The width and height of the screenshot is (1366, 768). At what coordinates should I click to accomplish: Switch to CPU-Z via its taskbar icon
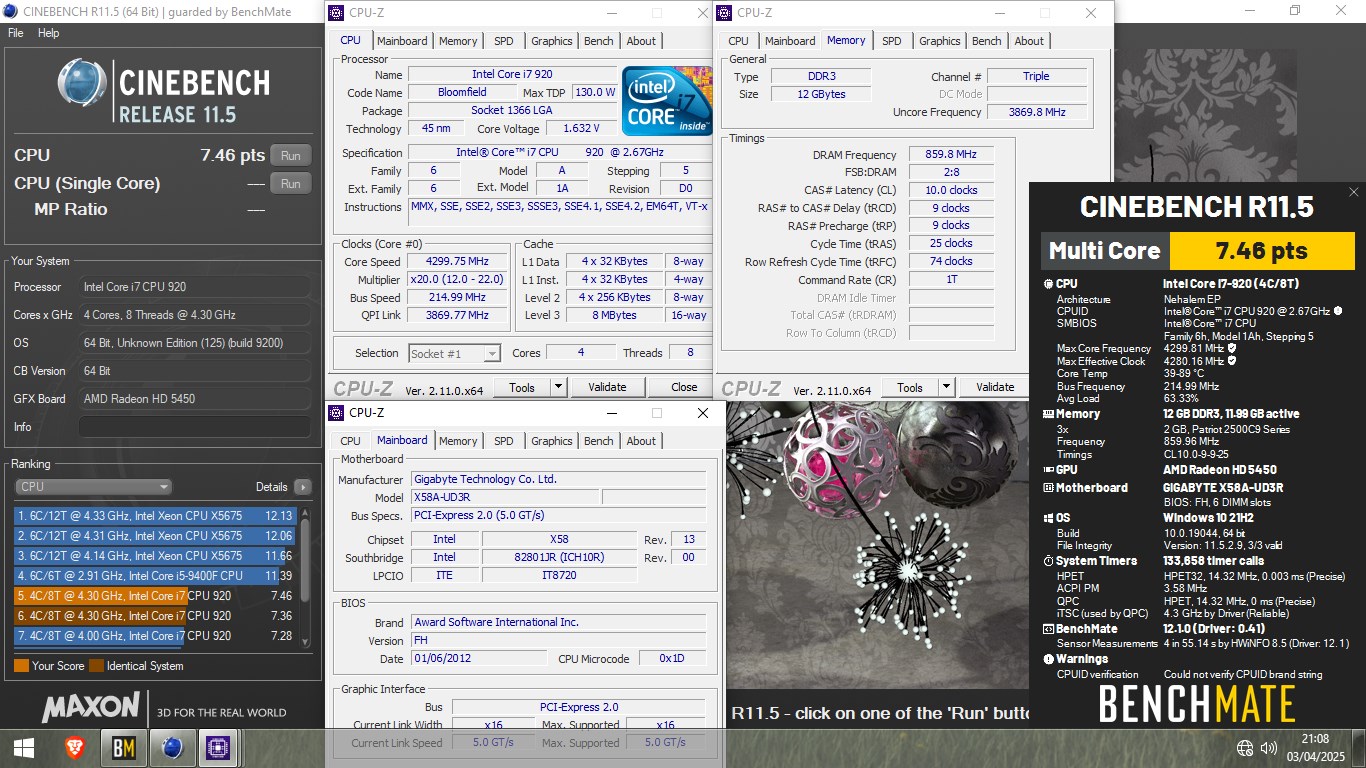(218, 747)
